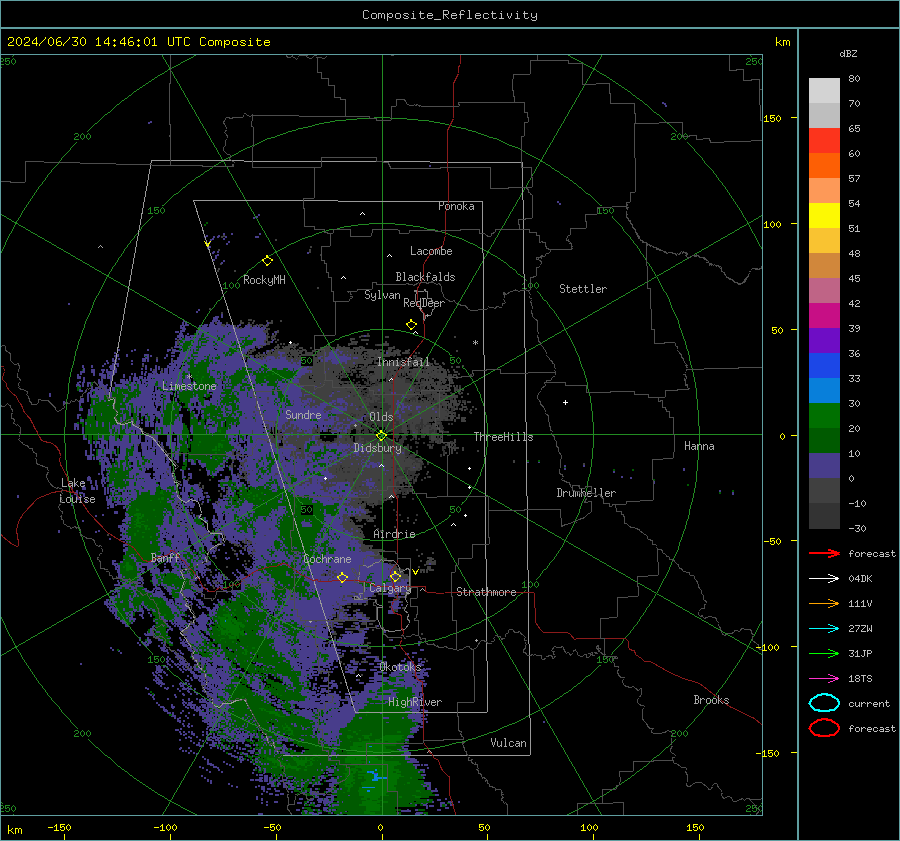
Task: Select the HighRiver label
Action: point(415,702)
